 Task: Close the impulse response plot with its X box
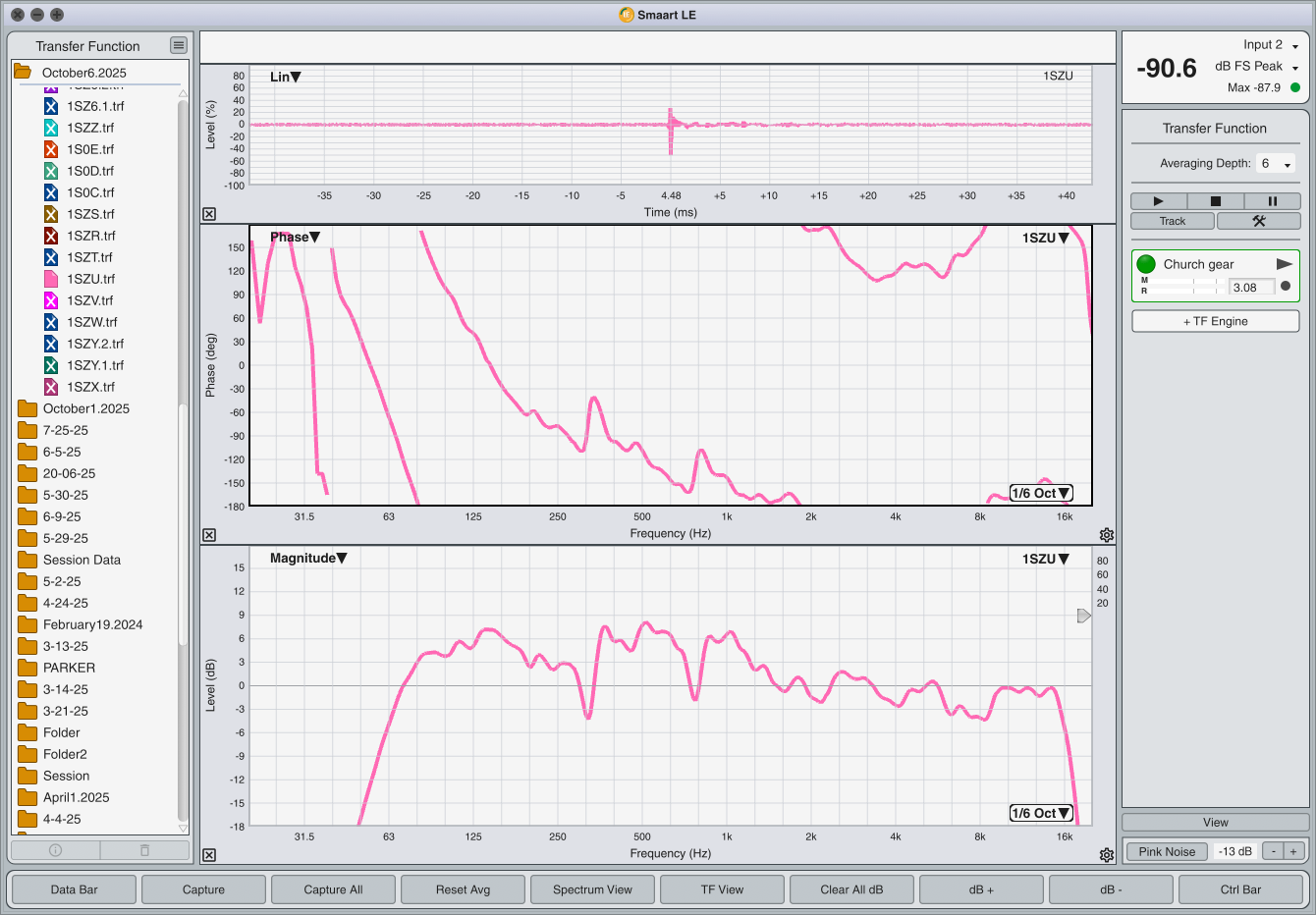click(209, 214)
